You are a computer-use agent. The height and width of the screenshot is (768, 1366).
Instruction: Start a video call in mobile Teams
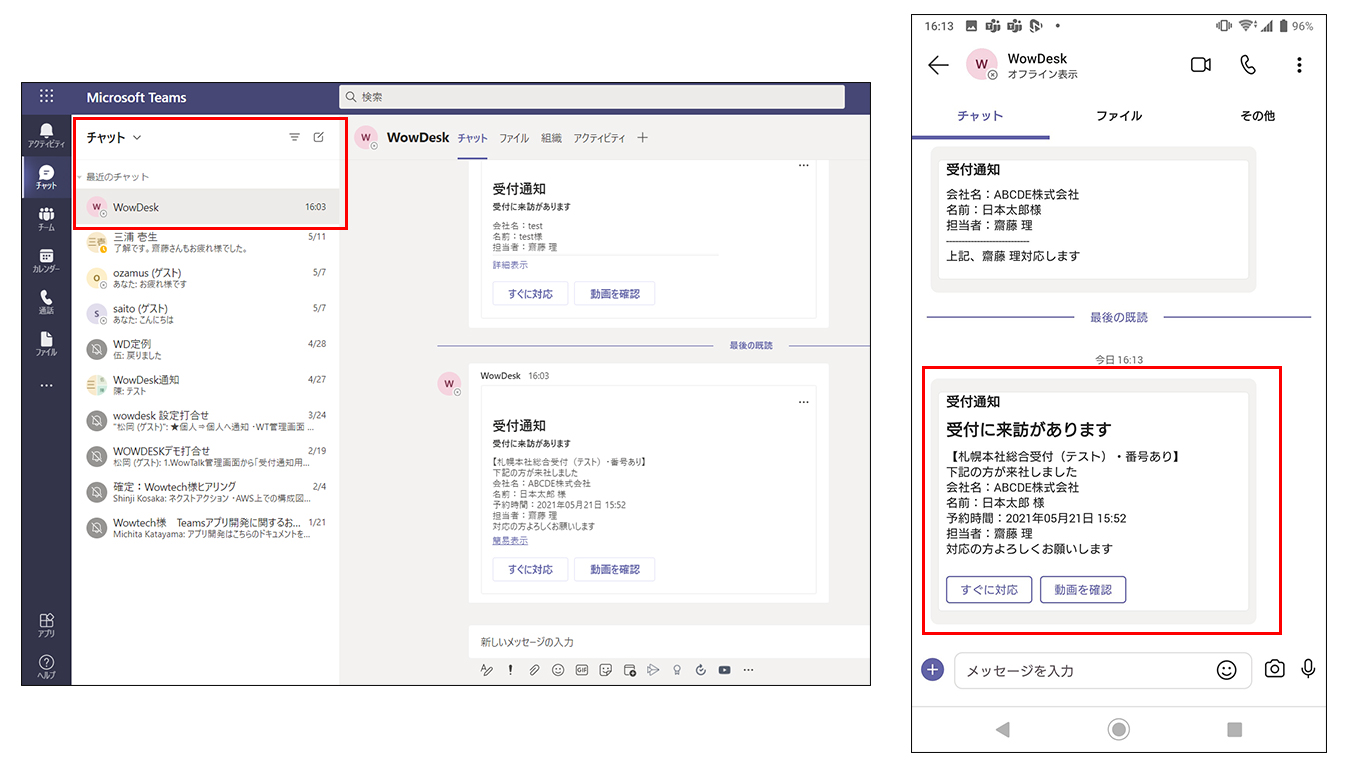click(x=1201, y=65)
